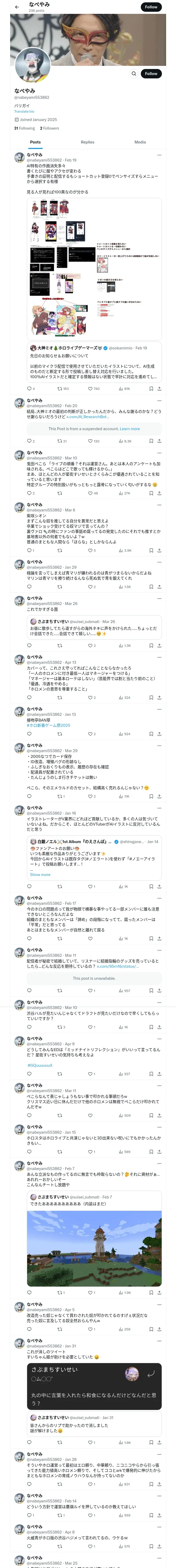Like the Feb 19 post with 740 likes
This screenshot has width=176, height=1568.
point(90,388)
